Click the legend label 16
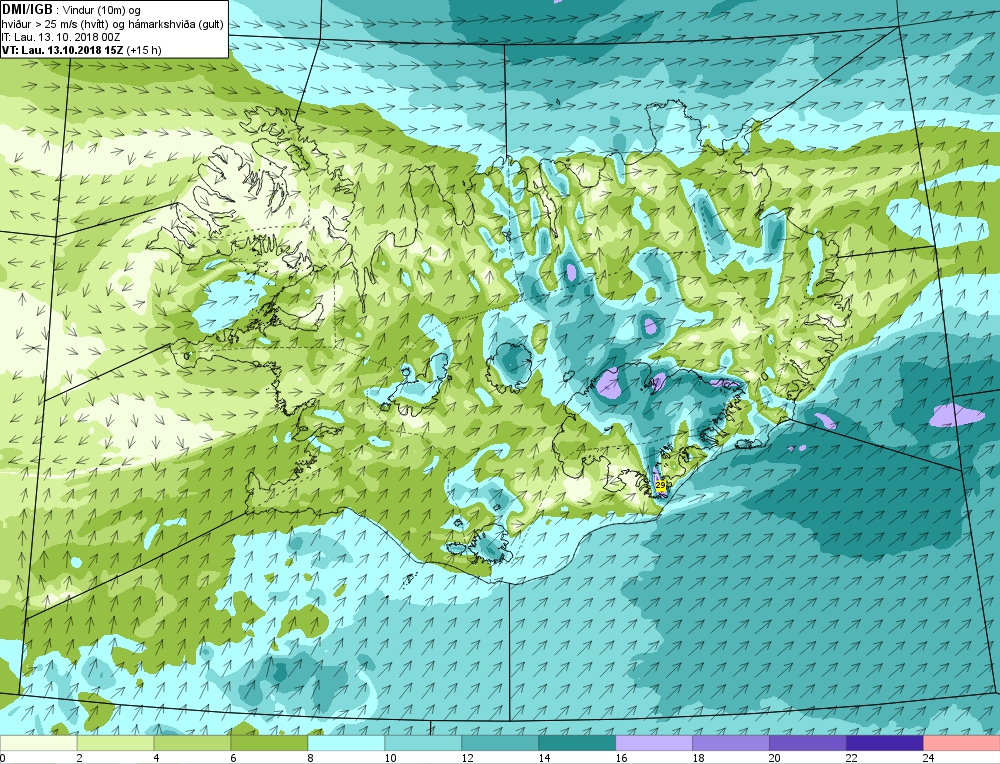The image size is (1000, 764). point(622,758)
